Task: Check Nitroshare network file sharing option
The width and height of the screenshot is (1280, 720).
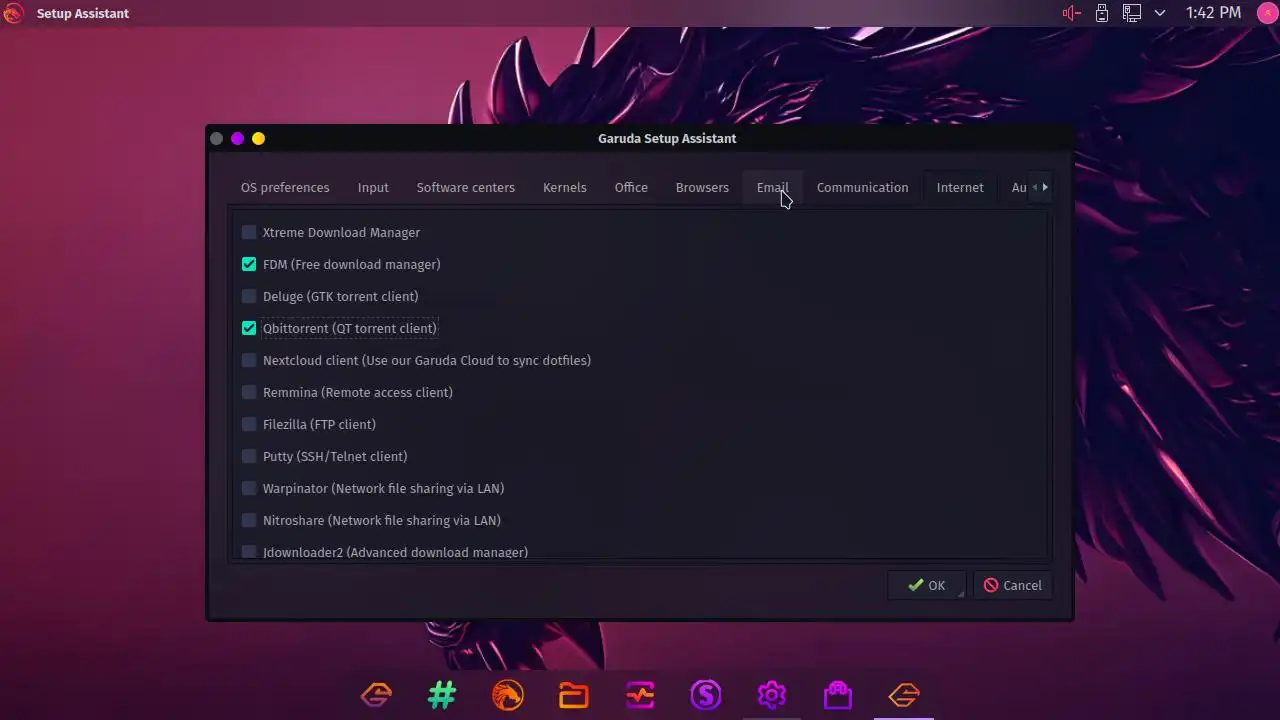Action: pos(249,520)
